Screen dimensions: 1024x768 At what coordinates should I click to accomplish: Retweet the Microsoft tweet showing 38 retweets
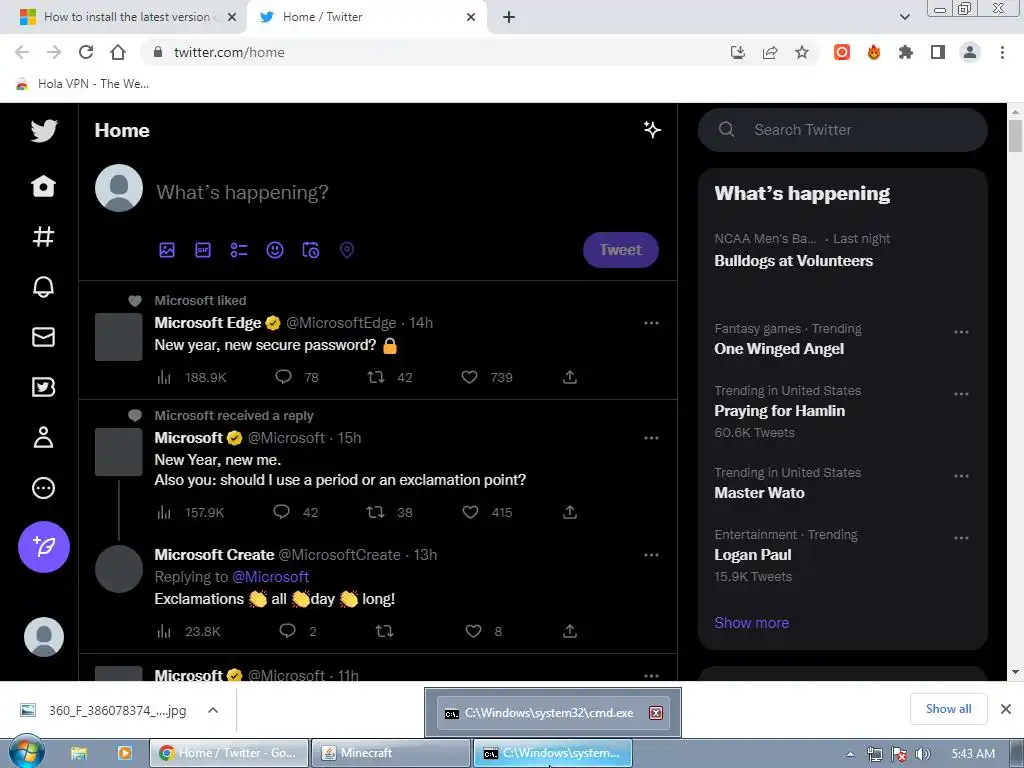376,512
